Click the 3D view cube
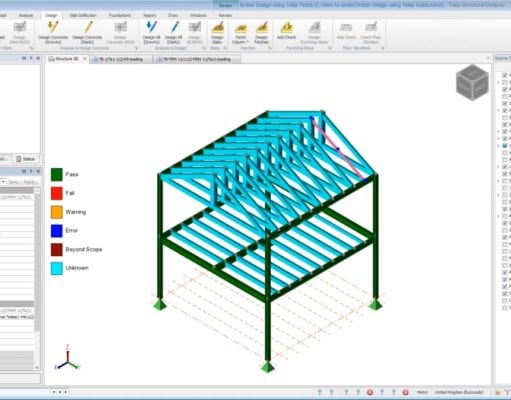The height and width of the screenshot is (400, 511). point(472,82)
